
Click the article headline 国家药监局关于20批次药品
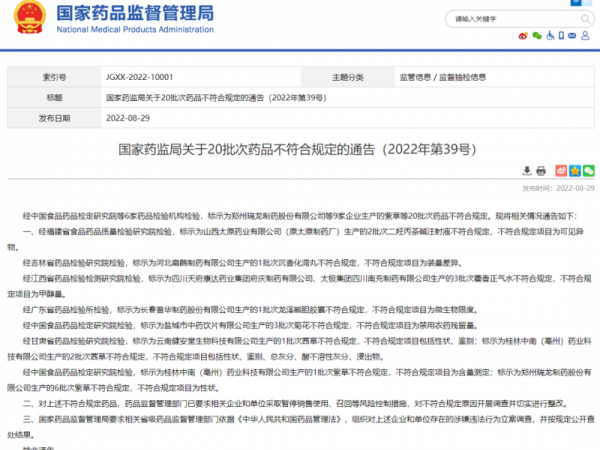(x=299, y=150)
